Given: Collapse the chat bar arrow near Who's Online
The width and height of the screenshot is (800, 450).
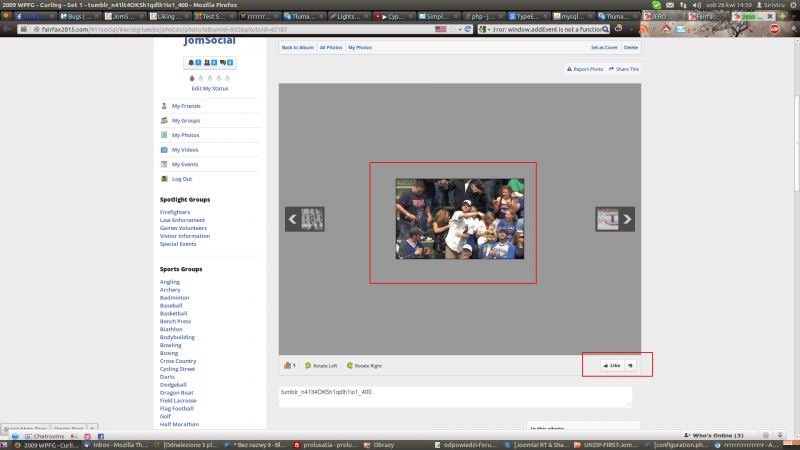Looking at the screenshot, I should click(780, 435).
